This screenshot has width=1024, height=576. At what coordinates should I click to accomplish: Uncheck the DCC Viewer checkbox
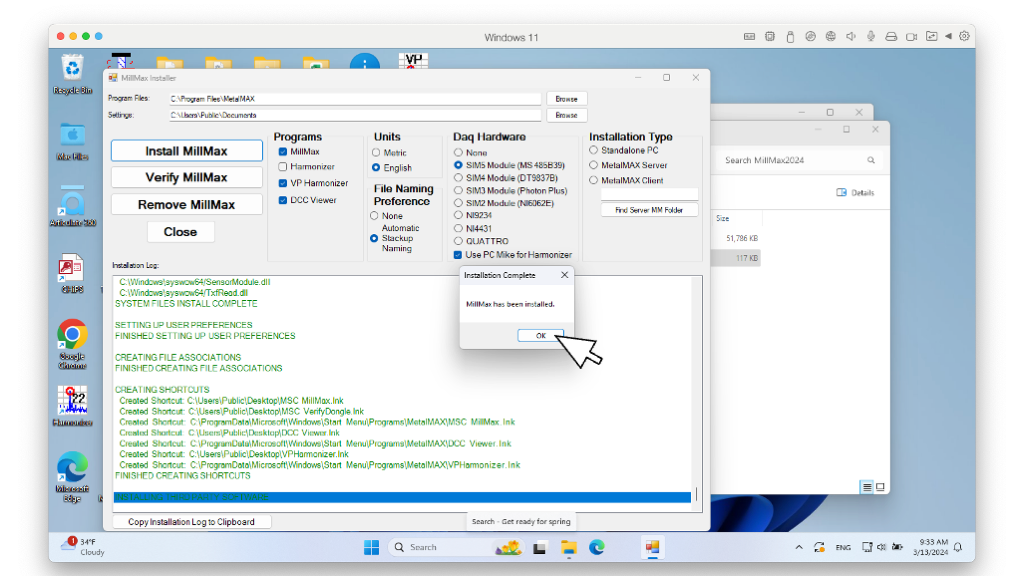pyautogui.click(x=283, y=200)
